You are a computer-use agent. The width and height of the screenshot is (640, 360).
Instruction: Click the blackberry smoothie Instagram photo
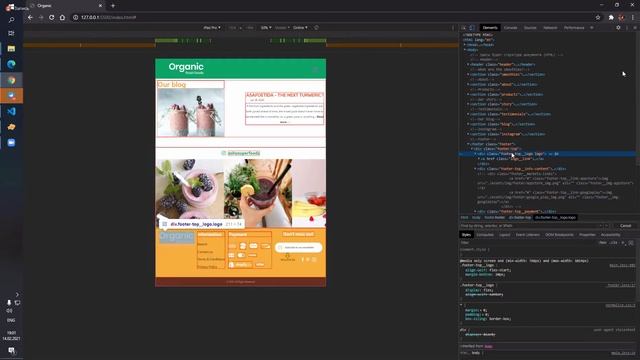tap(189, 193)
